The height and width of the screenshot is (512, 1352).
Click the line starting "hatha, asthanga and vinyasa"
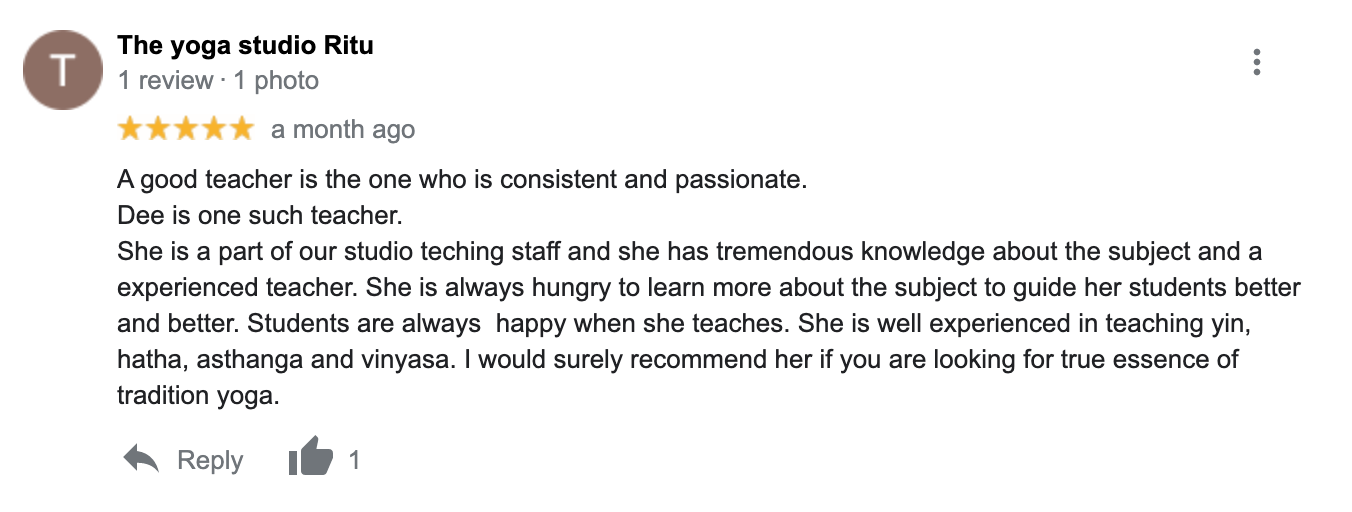[x=678, y=359]
